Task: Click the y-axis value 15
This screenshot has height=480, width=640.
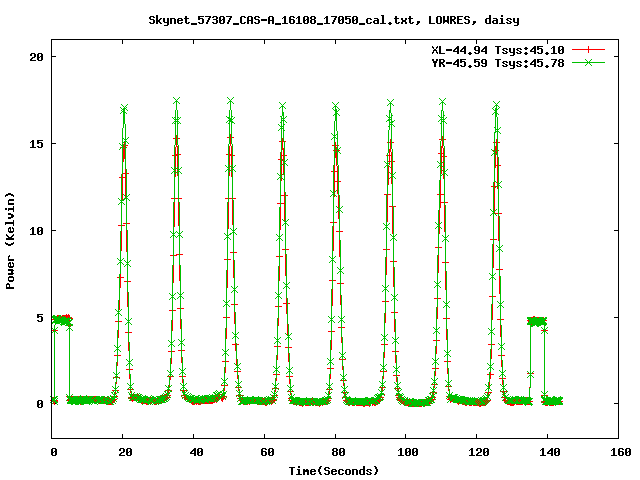Action: [36, 144]
